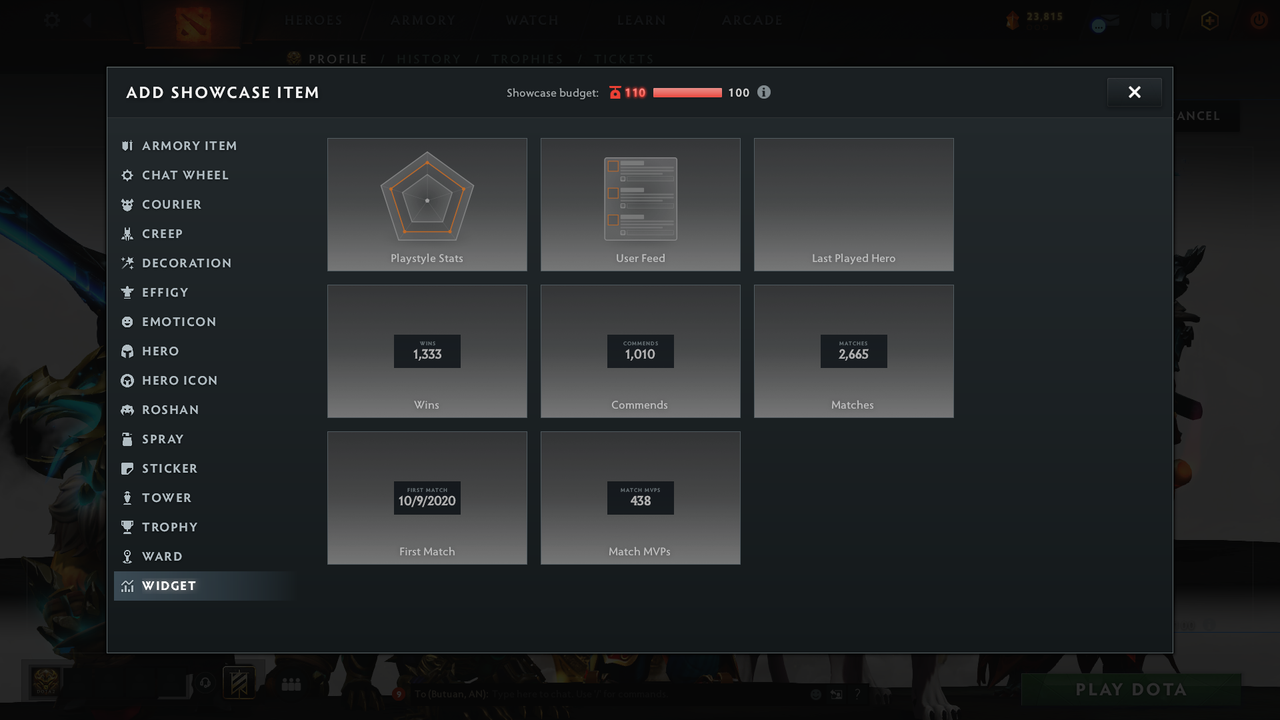This screenshot has height=720, width=1280.
Task: Open the Dota Plus hexagon icon
Action: [1209, 20]
